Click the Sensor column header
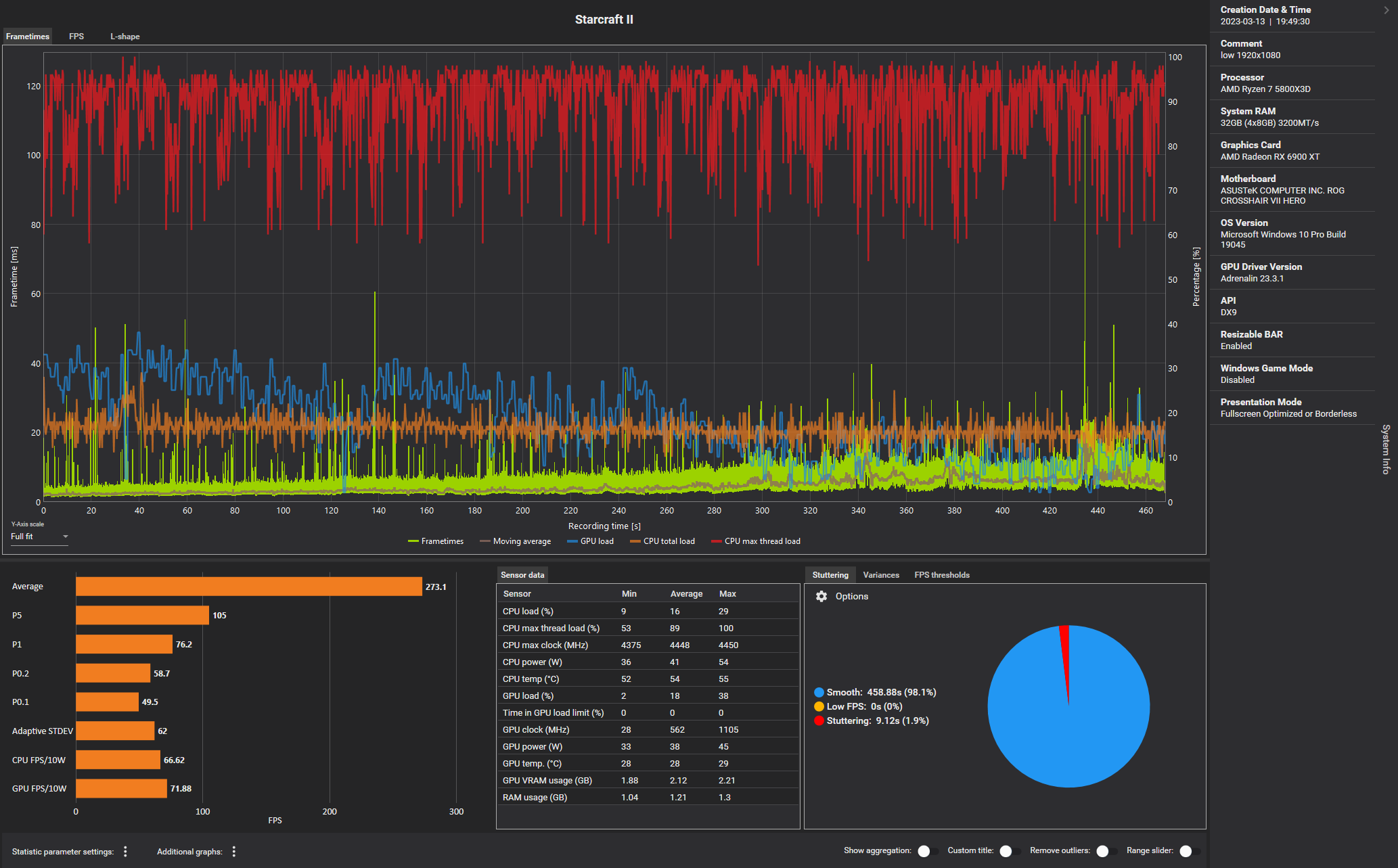This screenshot has height=868, width=1398. tap(517, 593)
